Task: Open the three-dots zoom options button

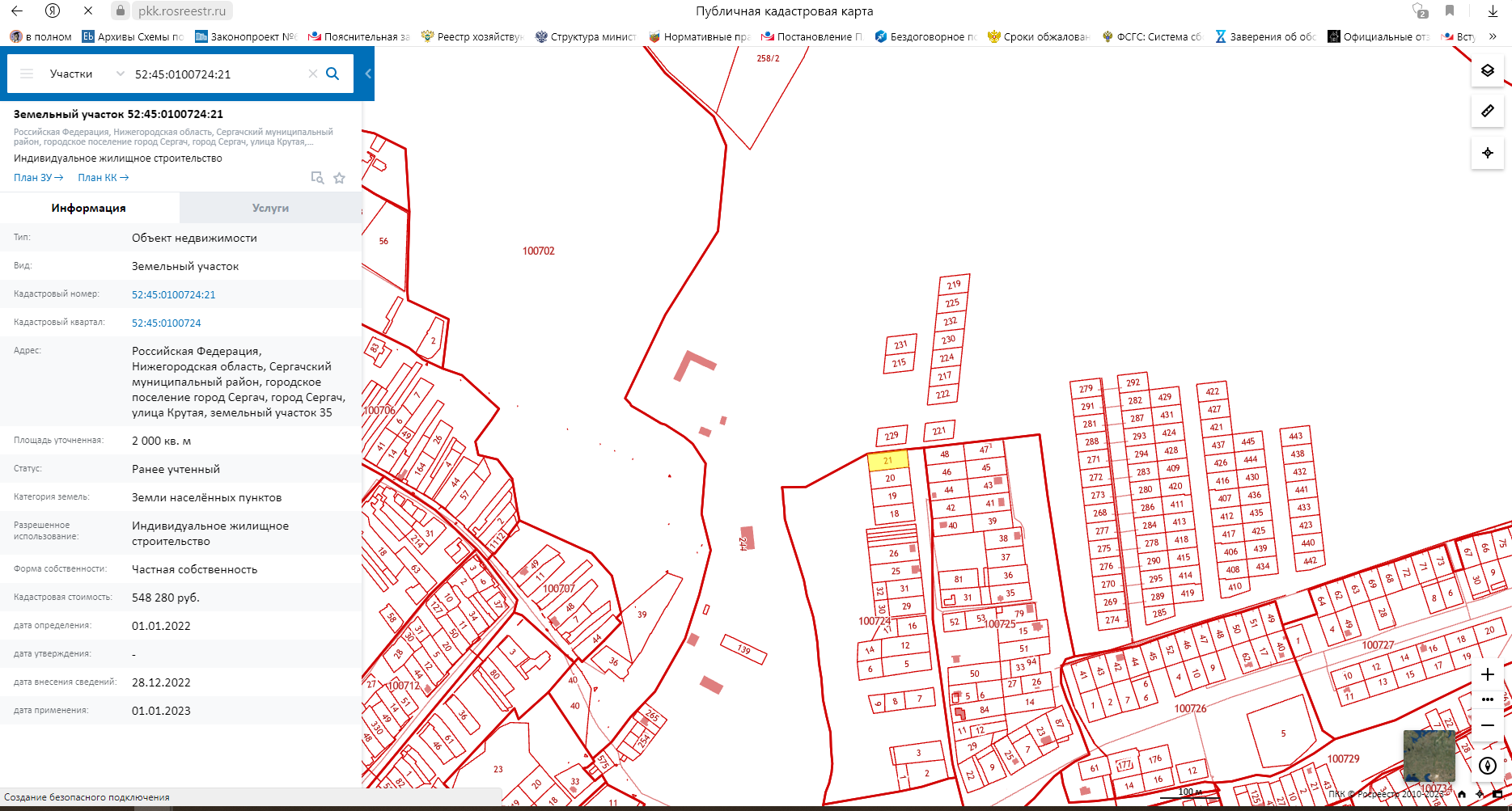Action: [x=1487, y=699]
